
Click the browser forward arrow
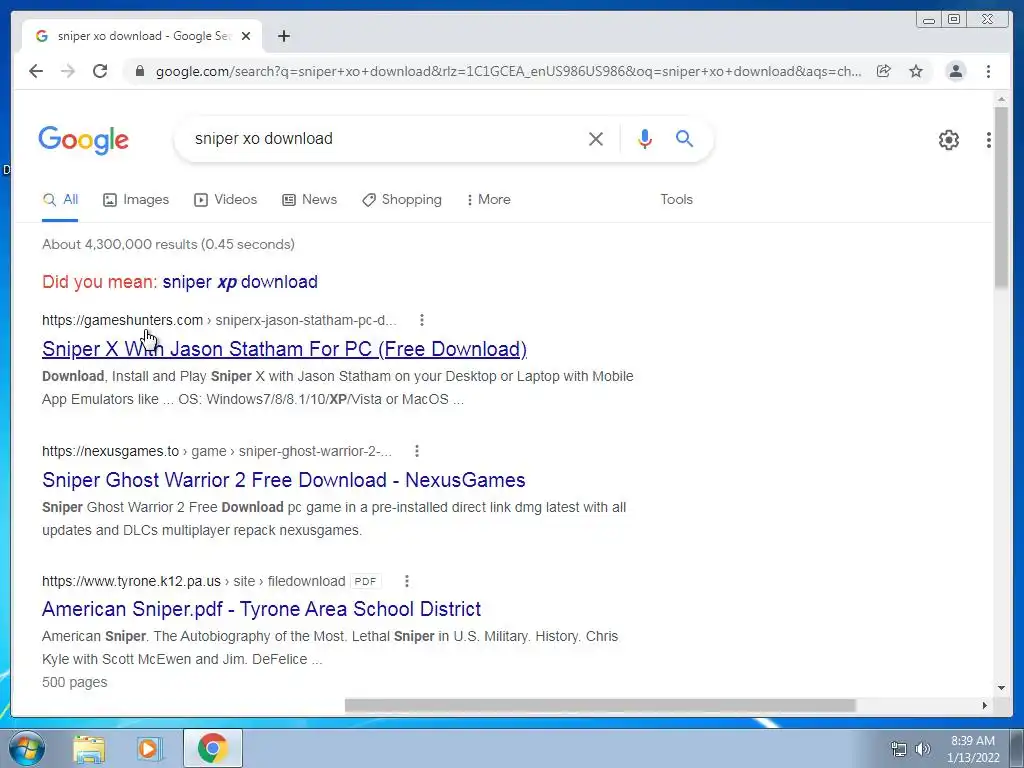[x=68, y=71]
